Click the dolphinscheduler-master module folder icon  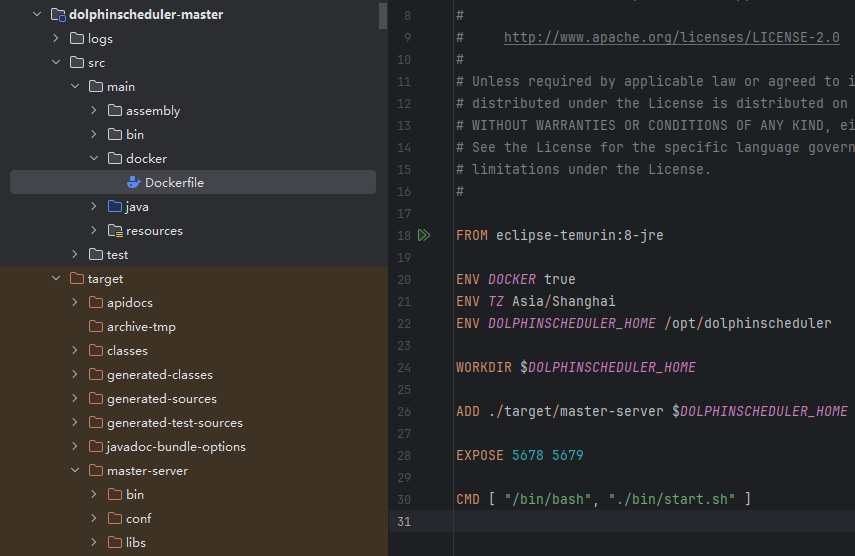pos(58,15)
